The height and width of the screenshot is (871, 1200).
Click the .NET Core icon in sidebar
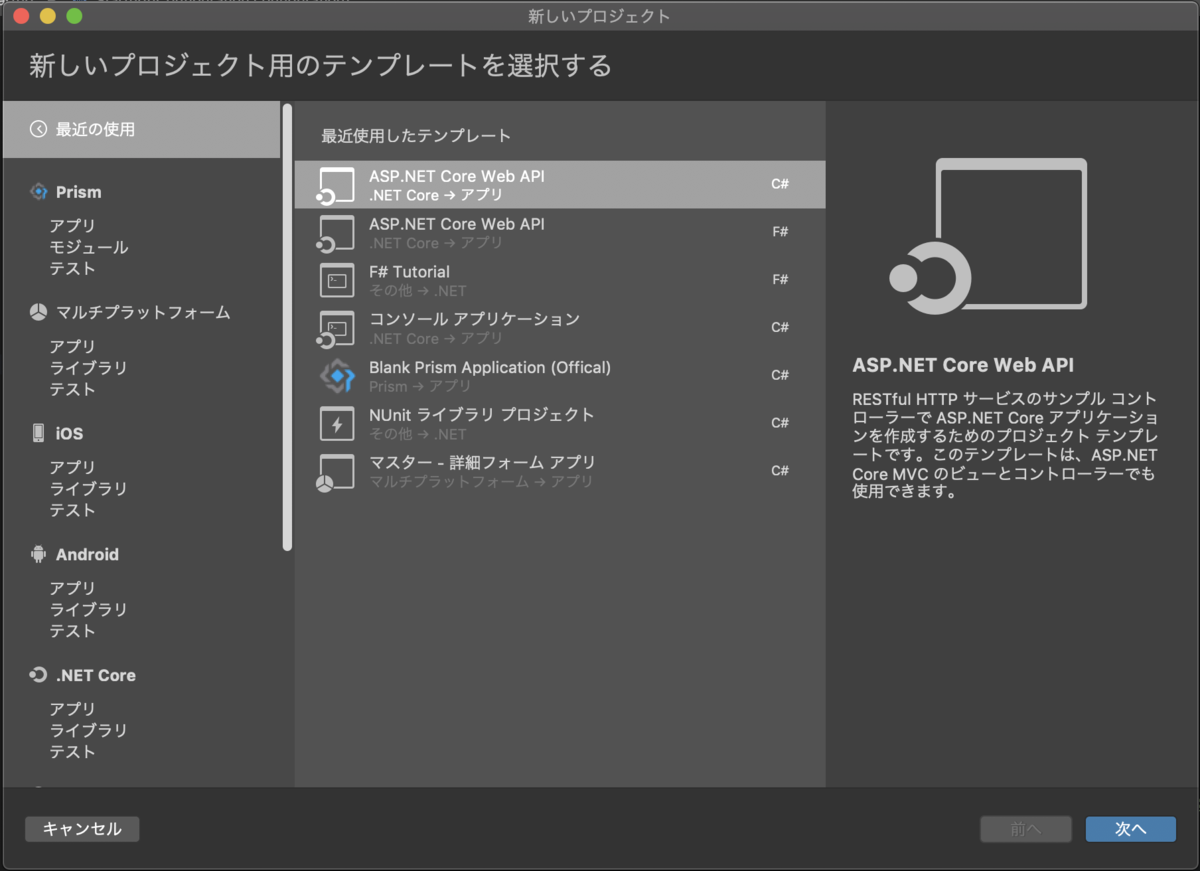coord(38,675)
